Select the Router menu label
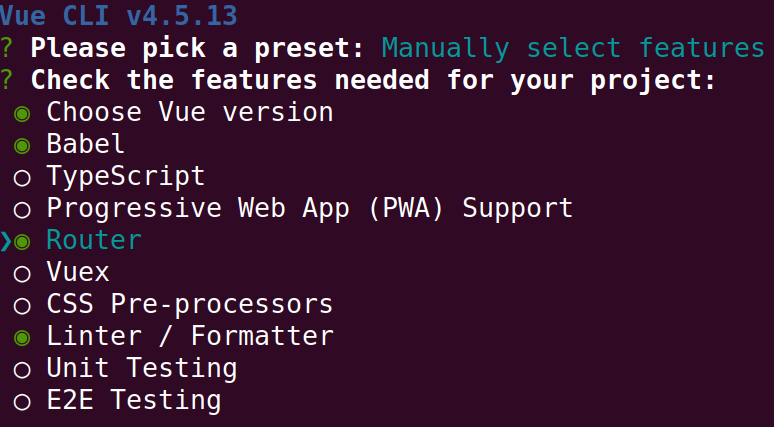 pos(94,240)
